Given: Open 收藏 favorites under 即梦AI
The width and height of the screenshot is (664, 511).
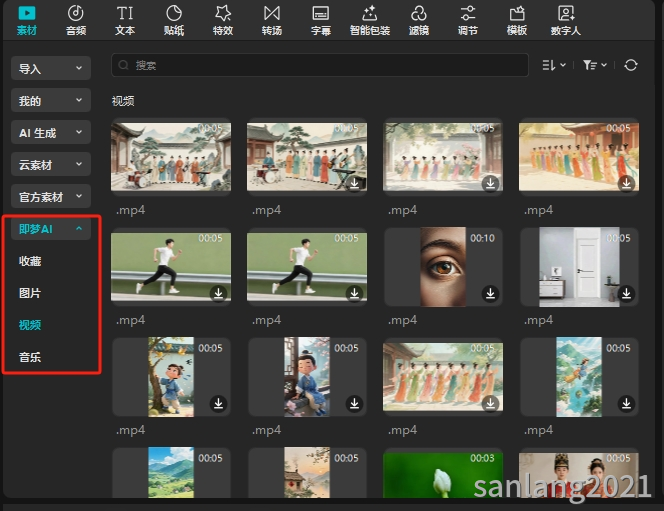Looking at the screenshot, I should coord(30,261).
